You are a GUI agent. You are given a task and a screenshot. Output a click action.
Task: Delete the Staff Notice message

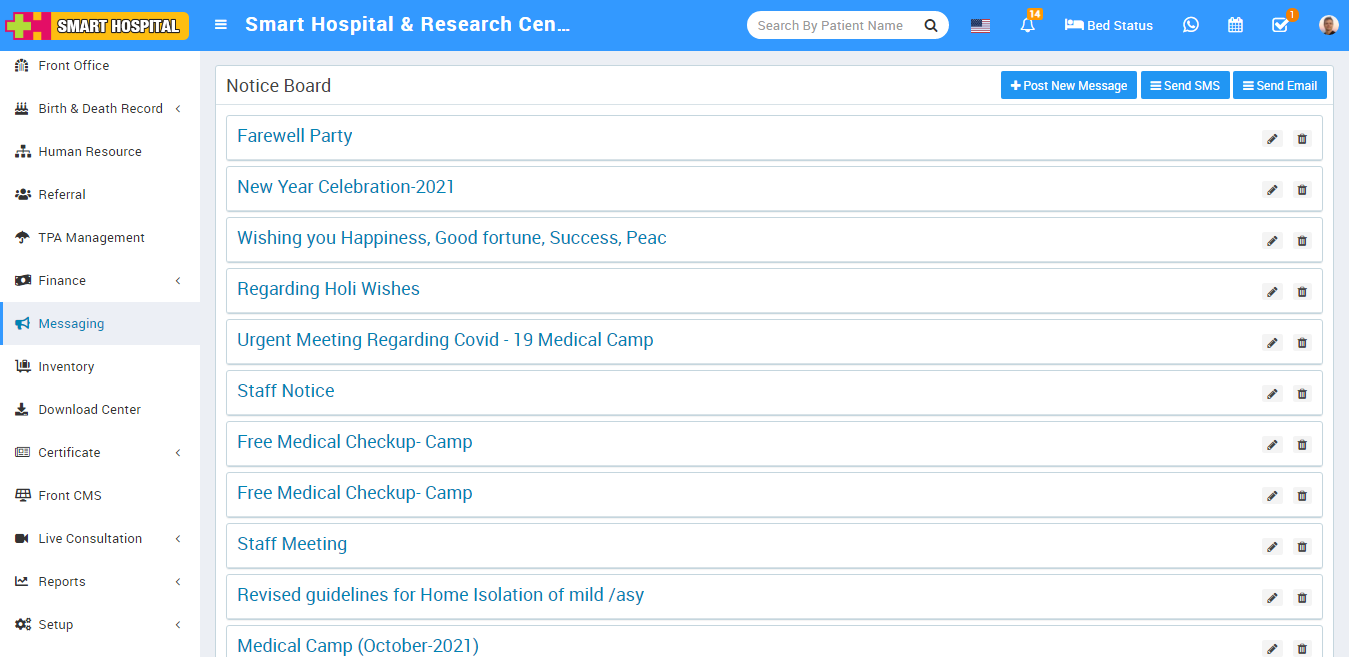pos(1302,394)
